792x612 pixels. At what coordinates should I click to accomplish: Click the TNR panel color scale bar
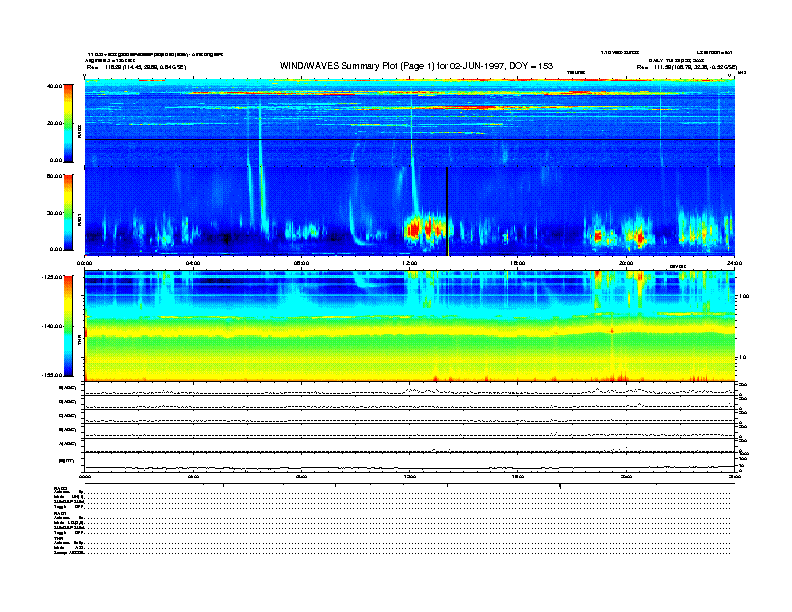(x=68, y=326)
